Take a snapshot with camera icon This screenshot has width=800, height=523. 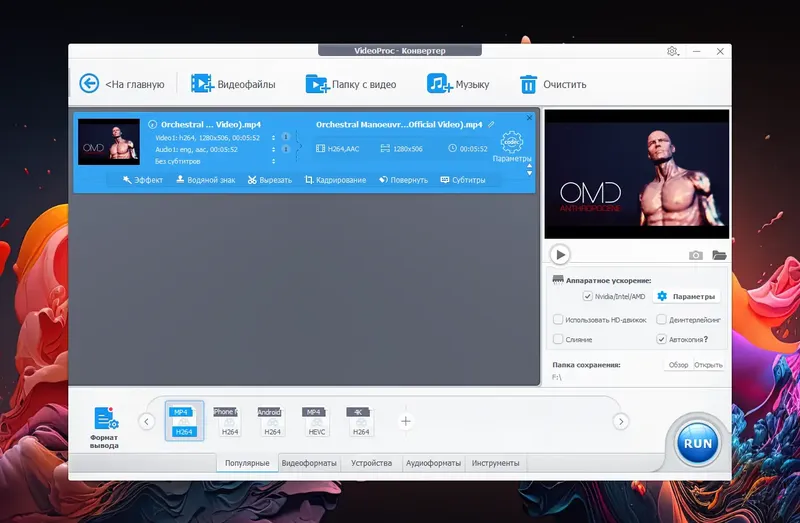pos(695,255)
